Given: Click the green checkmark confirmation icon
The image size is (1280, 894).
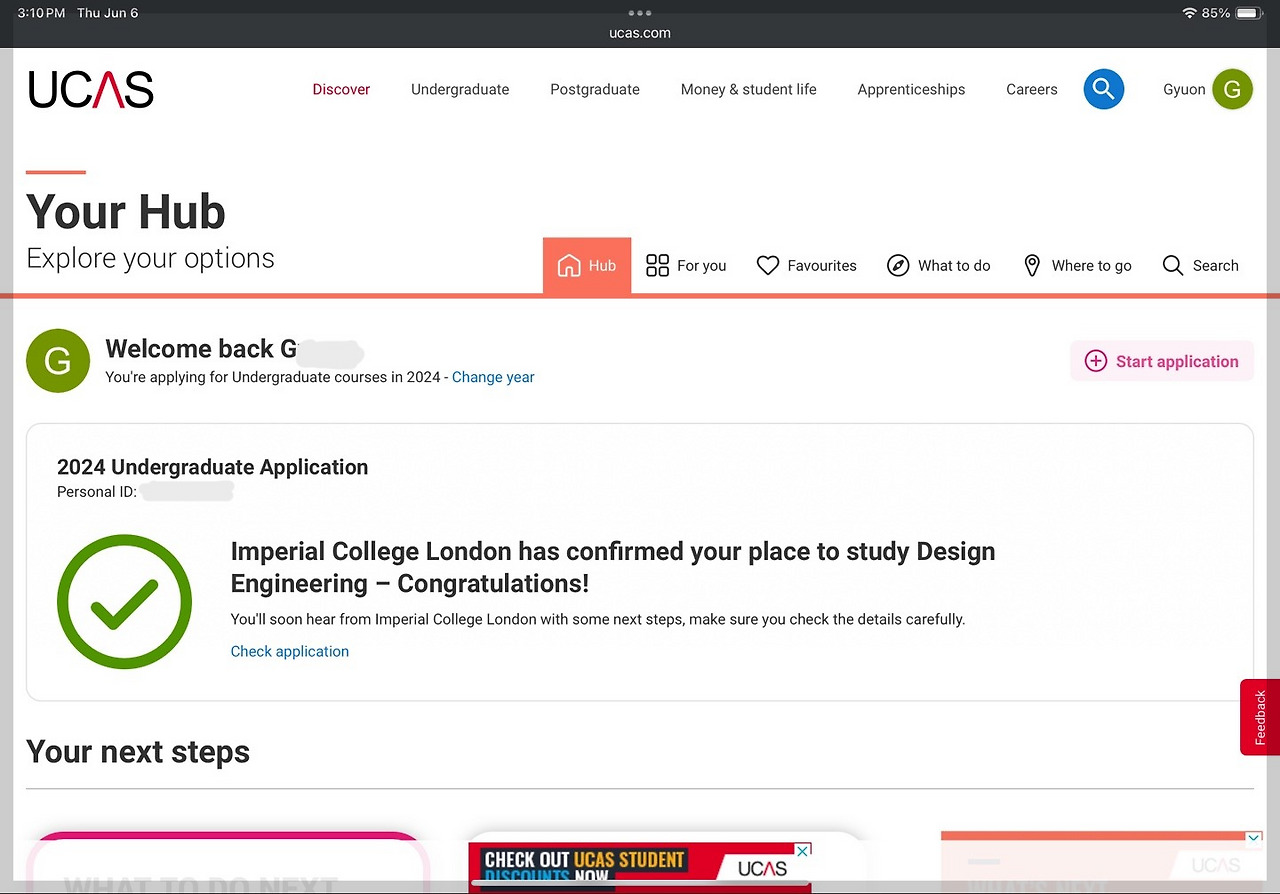Looking at the screenshot, I should coord(124,601).
